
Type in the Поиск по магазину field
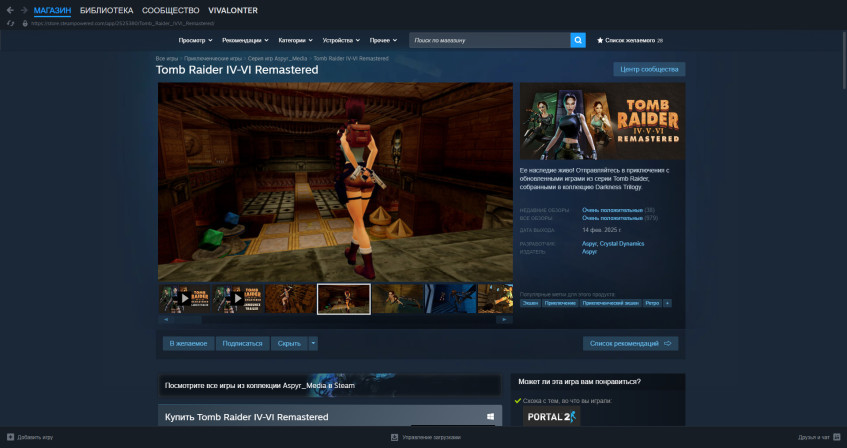[x=489, y=40]
